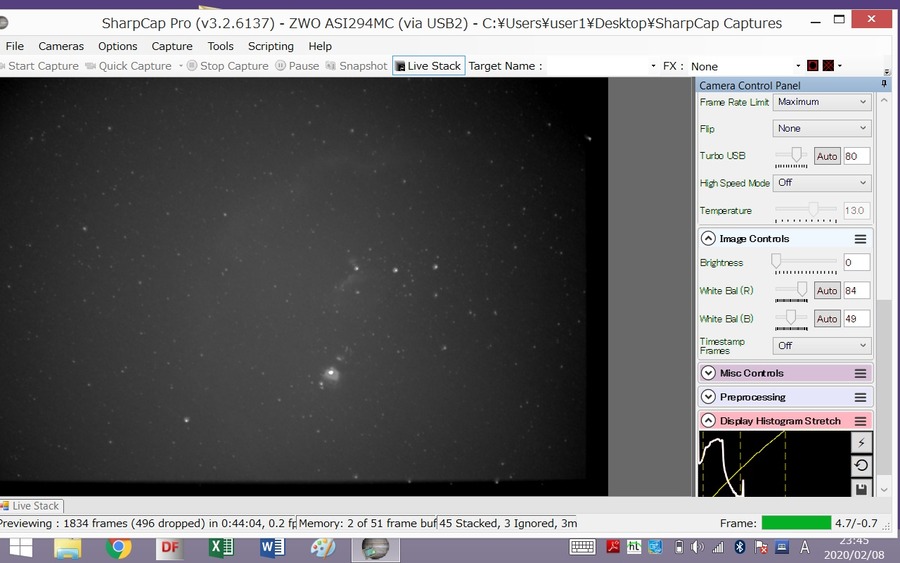Click the Turbo USB value field
Image resolution: width=900 pixels, height=563 pixels.
(856, 156)
